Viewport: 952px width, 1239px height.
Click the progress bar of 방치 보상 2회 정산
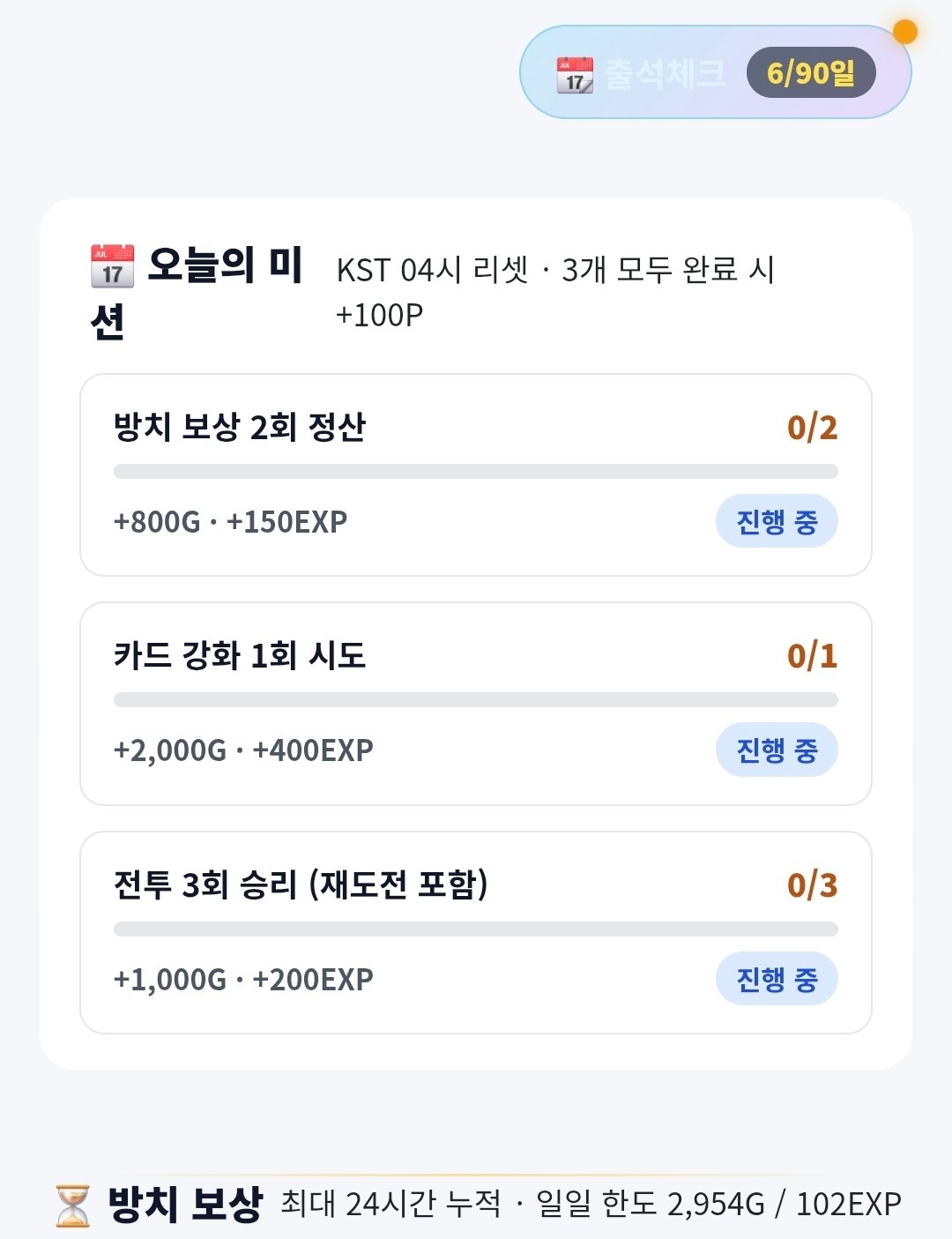[476, 471]
